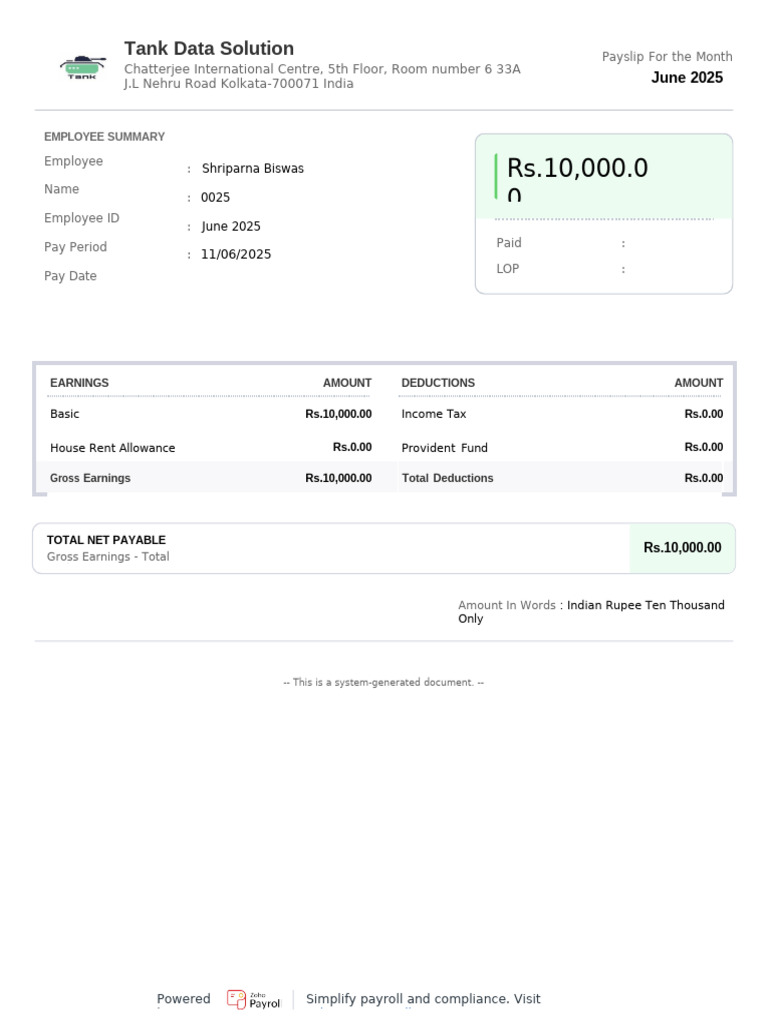Click the Tank company logo
Image resolution: width=768 pixels, height=1024 pixels.
point(83,67)
